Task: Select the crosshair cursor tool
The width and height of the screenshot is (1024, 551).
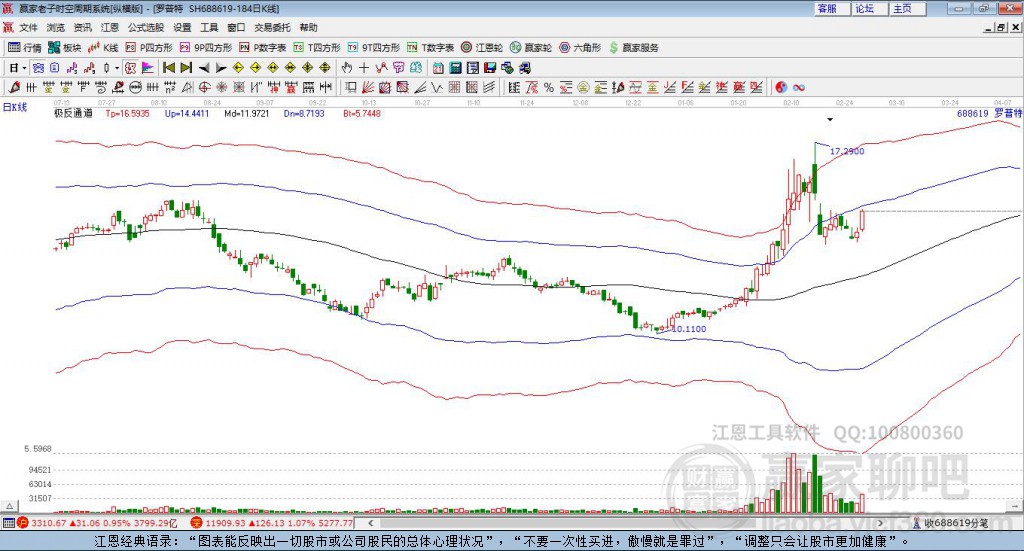Action: 364,68
